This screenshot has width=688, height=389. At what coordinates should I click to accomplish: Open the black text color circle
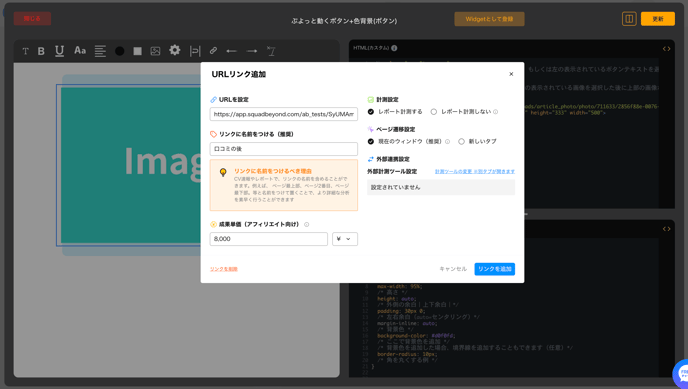pyautogui.click(x=119, y=51)
